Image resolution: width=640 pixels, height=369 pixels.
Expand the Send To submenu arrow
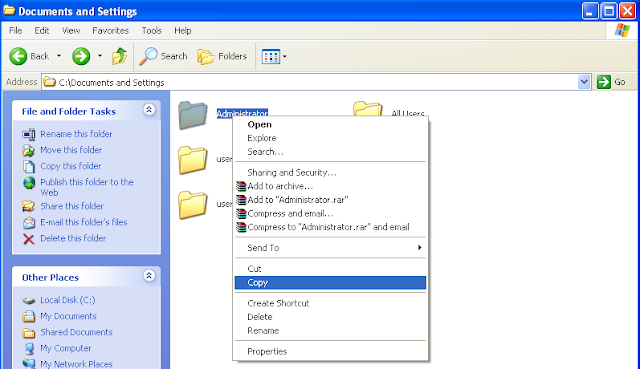click(419, 247)
